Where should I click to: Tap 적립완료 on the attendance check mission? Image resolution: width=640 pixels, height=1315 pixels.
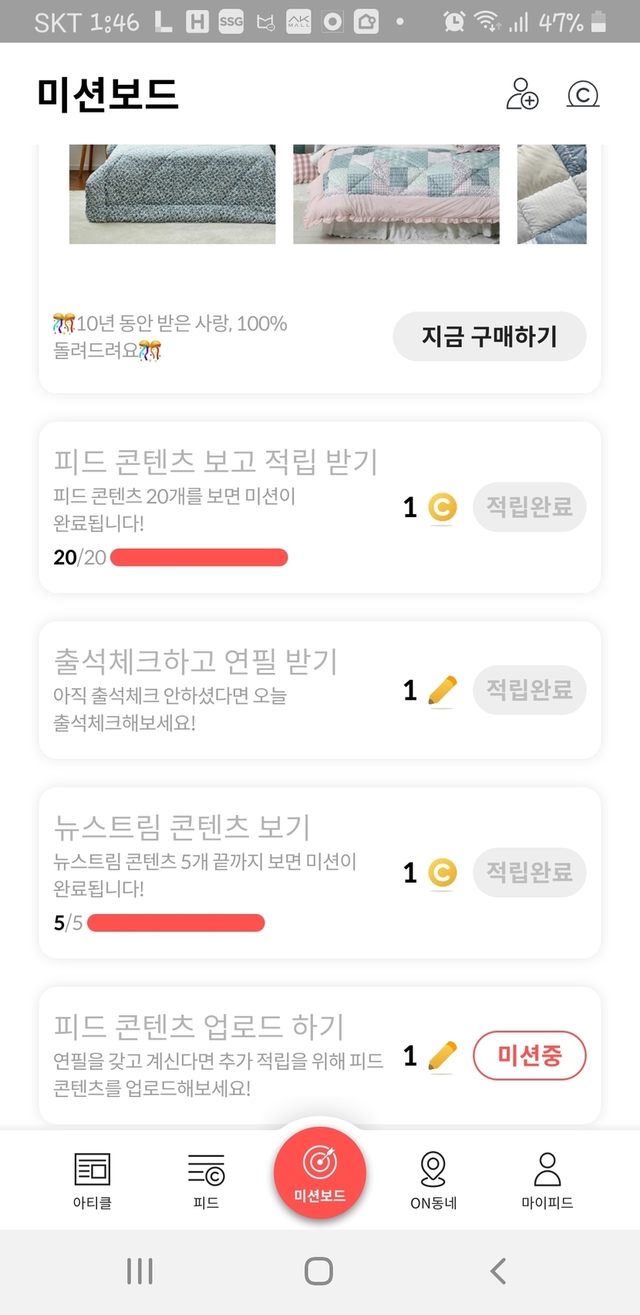529,690
